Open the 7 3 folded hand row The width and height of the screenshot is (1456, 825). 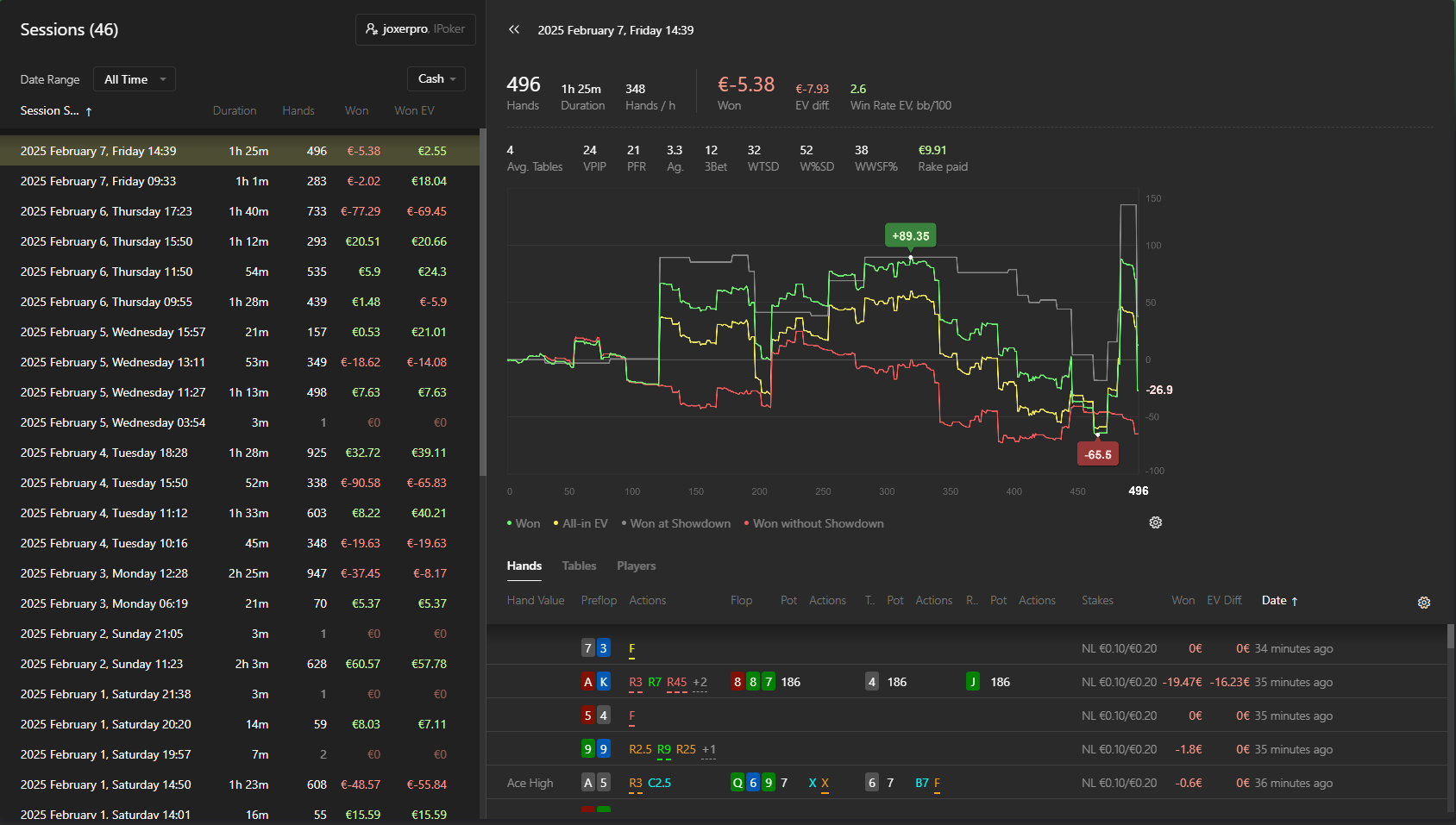966,648
